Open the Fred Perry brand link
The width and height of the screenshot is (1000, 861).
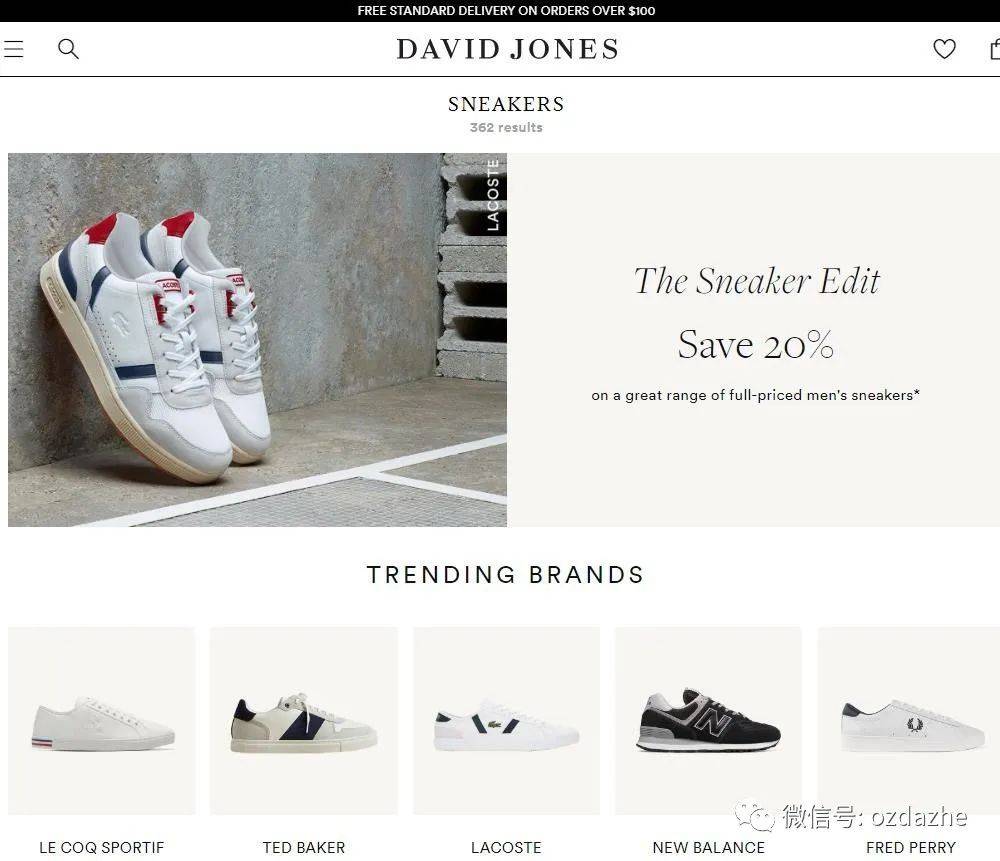(911, 848)
